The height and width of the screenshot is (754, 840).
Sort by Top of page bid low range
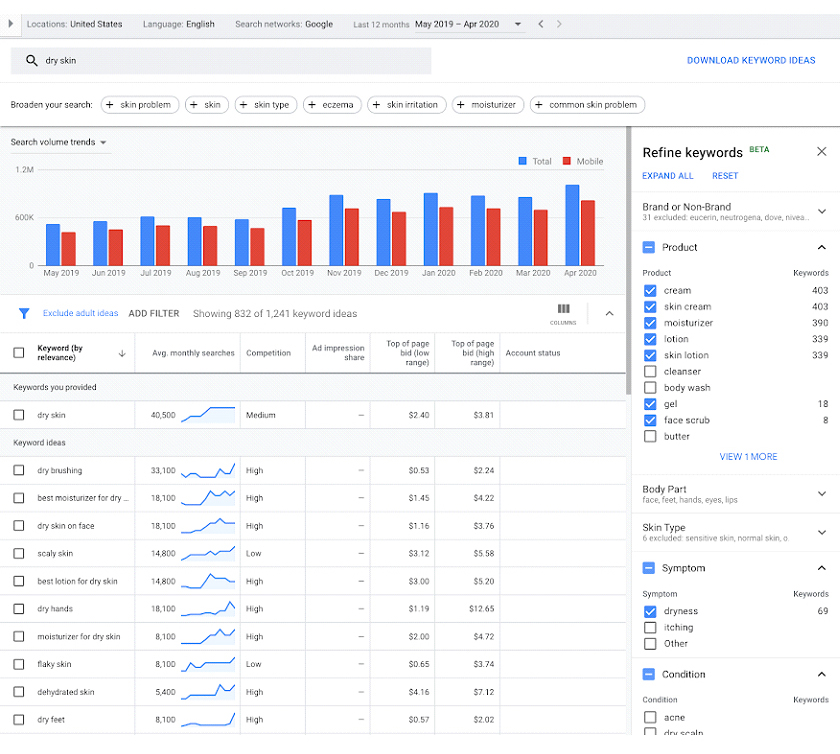click(408, 353)
